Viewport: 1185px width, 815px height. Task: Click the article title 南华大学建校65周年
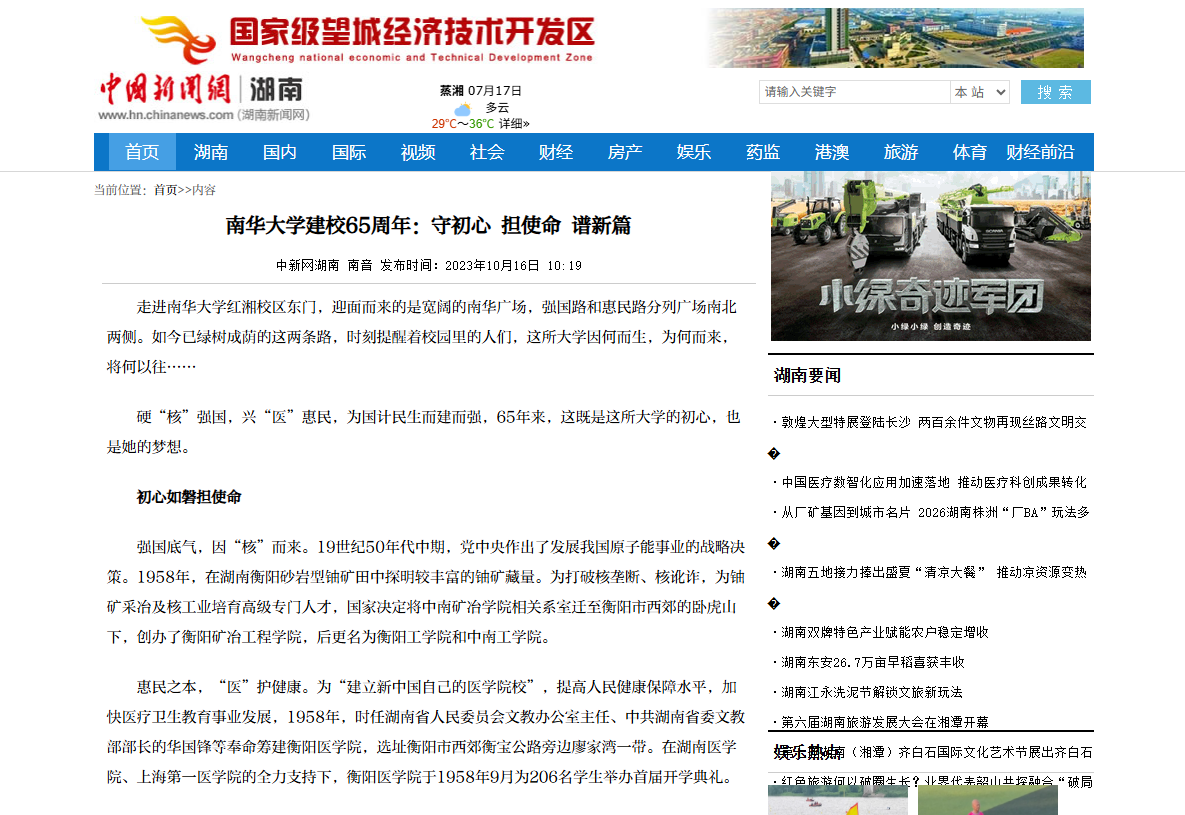tap(429, 225)
